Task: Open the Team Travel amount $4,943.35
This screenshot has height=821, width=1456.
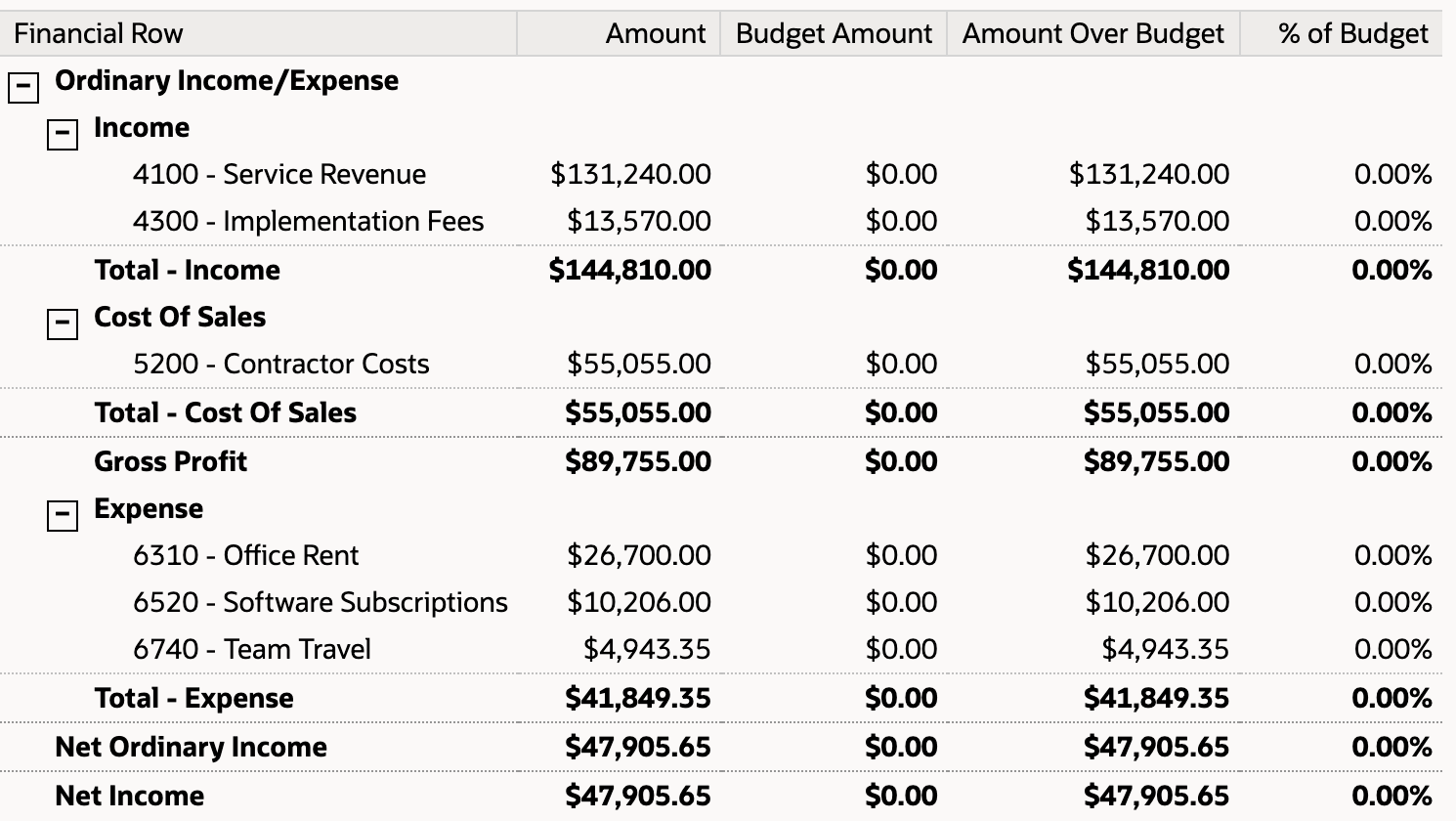Action: click(x=647, y=649)
